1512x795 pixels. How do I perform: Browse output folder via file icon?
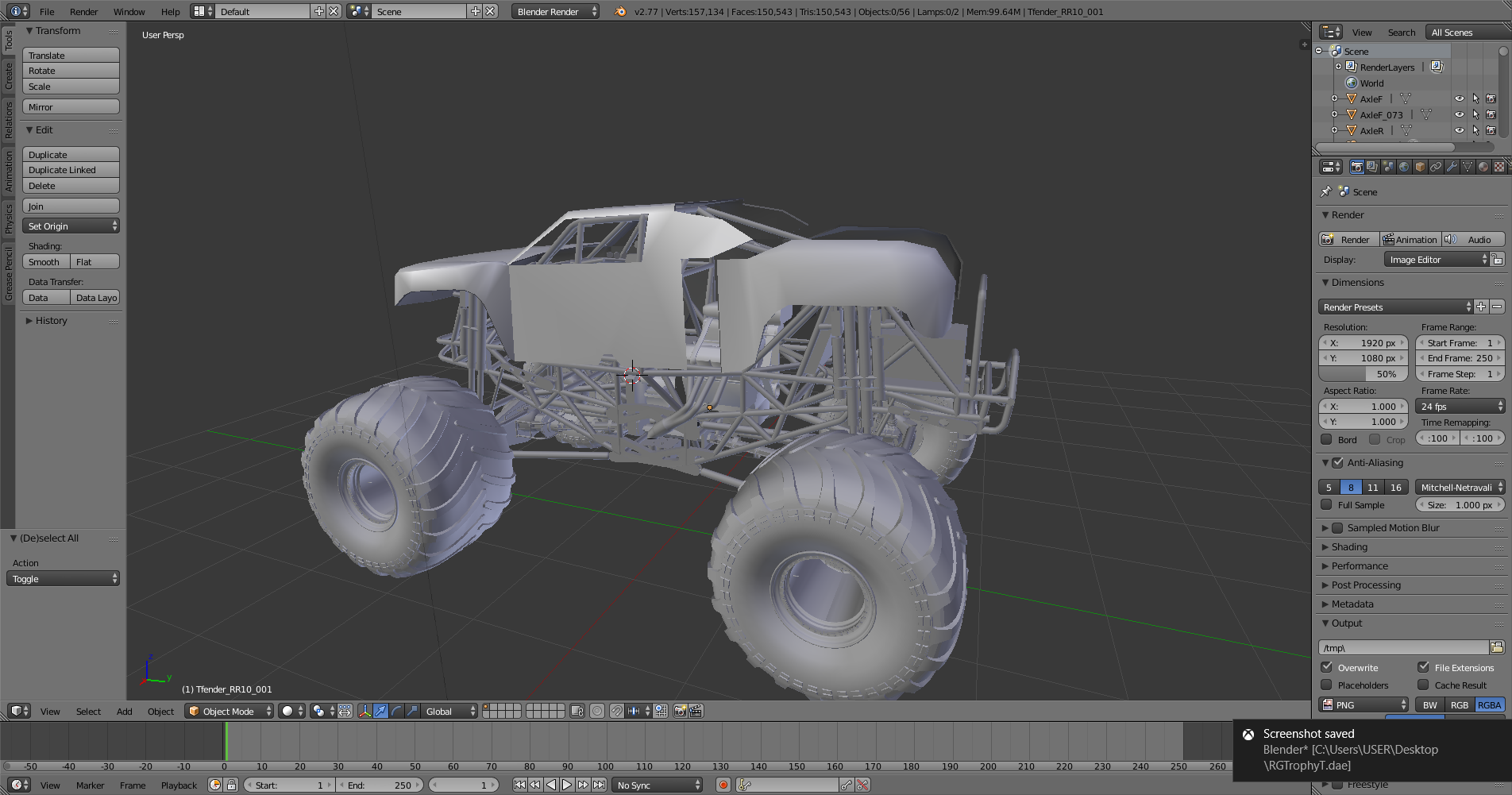pyautogui.click(x=1497, y=647)
